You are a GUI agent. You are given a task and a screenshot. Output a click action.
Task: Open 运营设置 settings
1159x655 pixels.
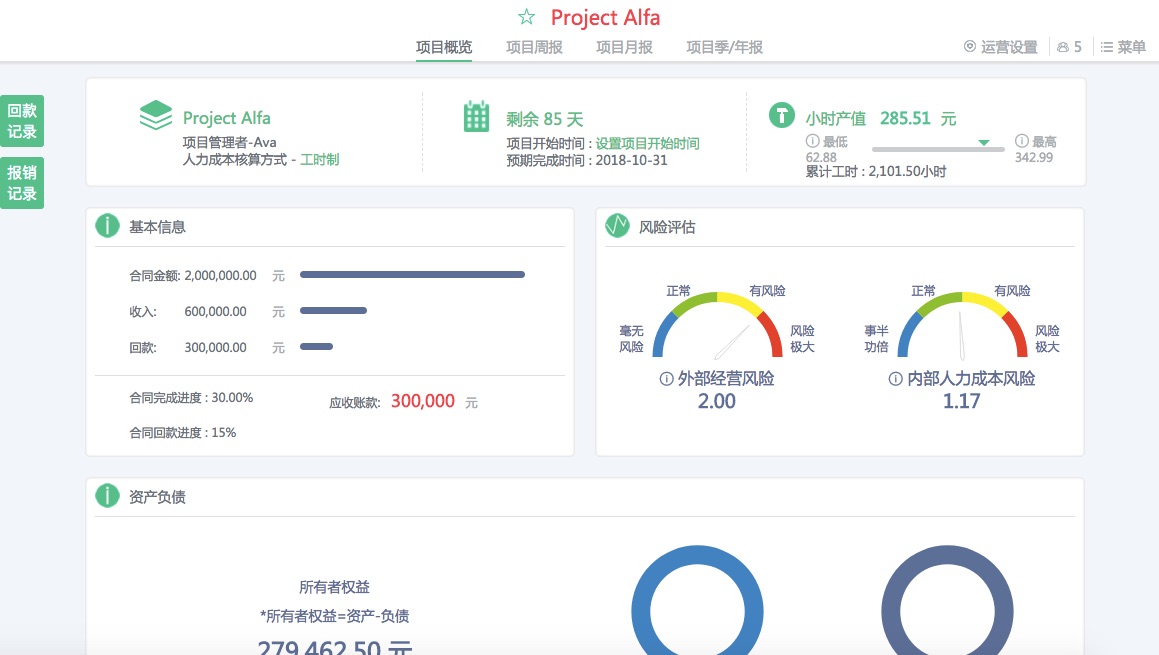1000,47
